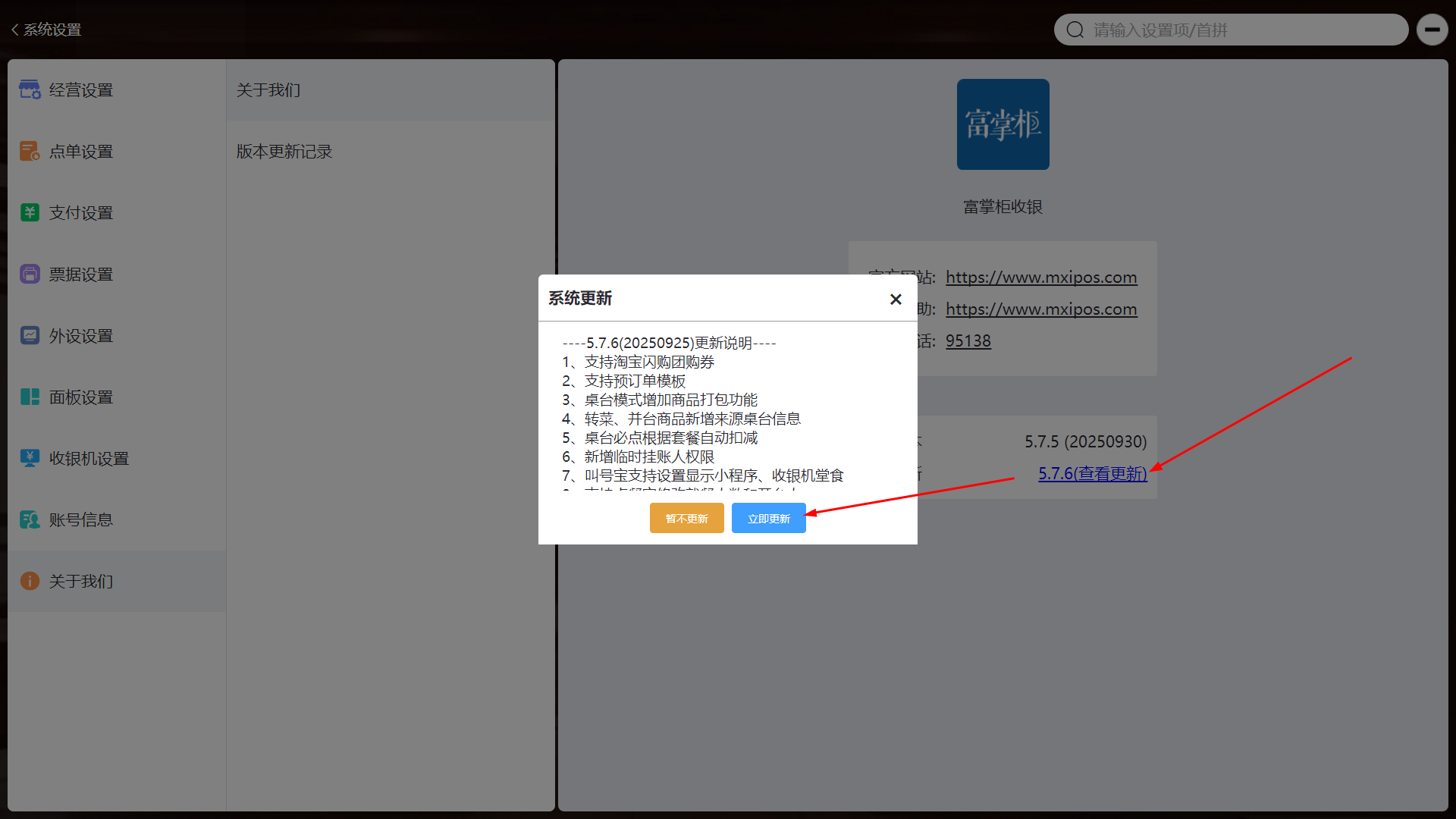Select the 票据设置 printer icon
The width and height of the screenshot is (1456, 819).
30,274
